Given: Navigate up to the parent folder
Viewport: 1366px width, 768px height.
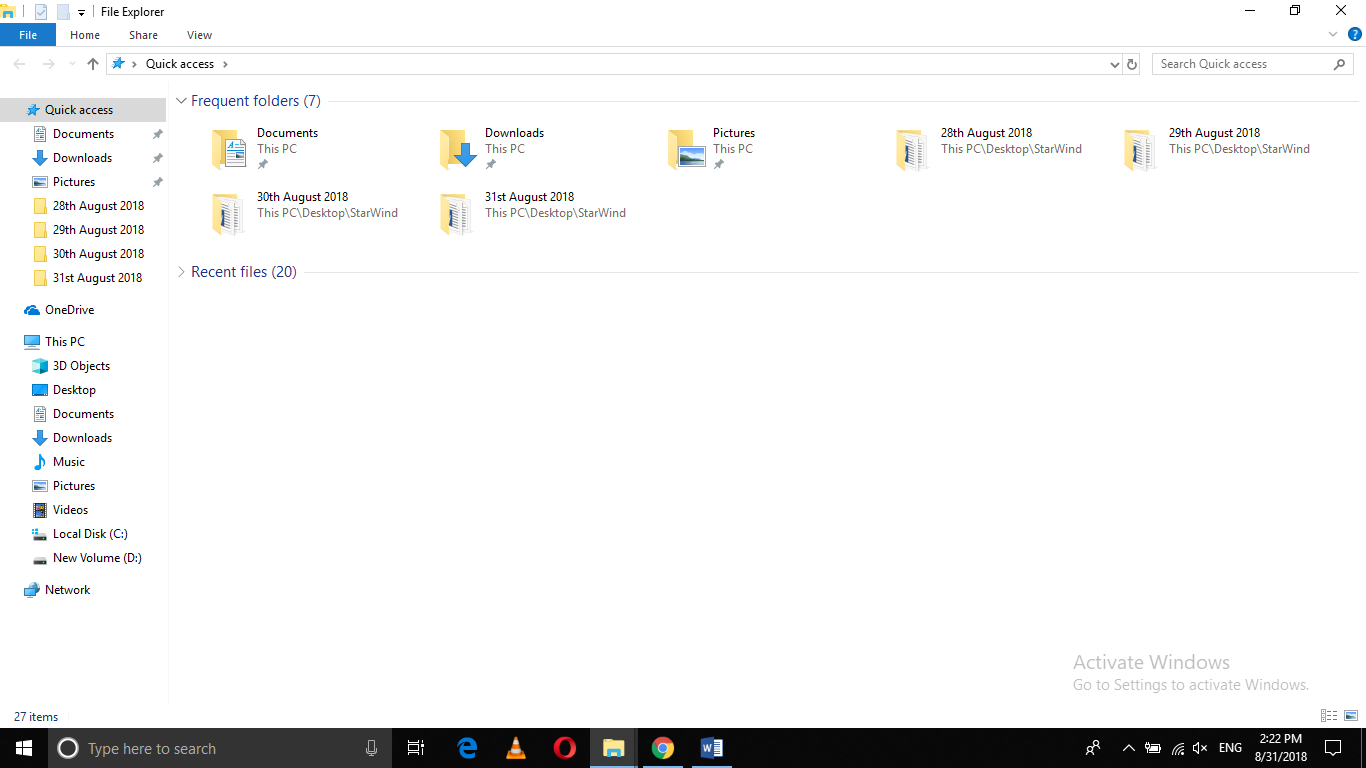Looking at the screenshot, I should point(92,63).
